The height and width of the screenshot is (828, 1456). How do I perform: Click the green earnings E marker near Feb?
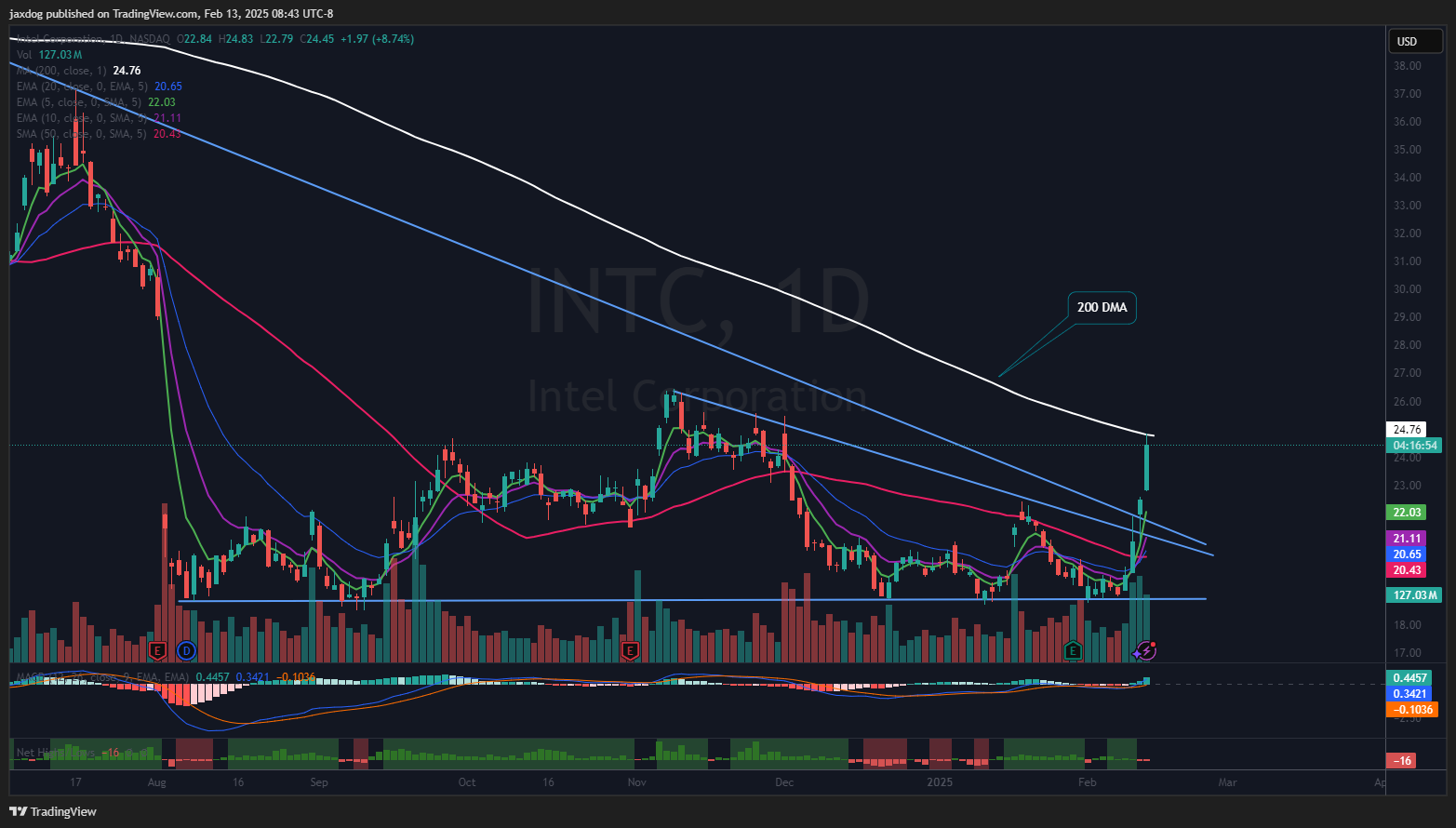[1073, 650]
